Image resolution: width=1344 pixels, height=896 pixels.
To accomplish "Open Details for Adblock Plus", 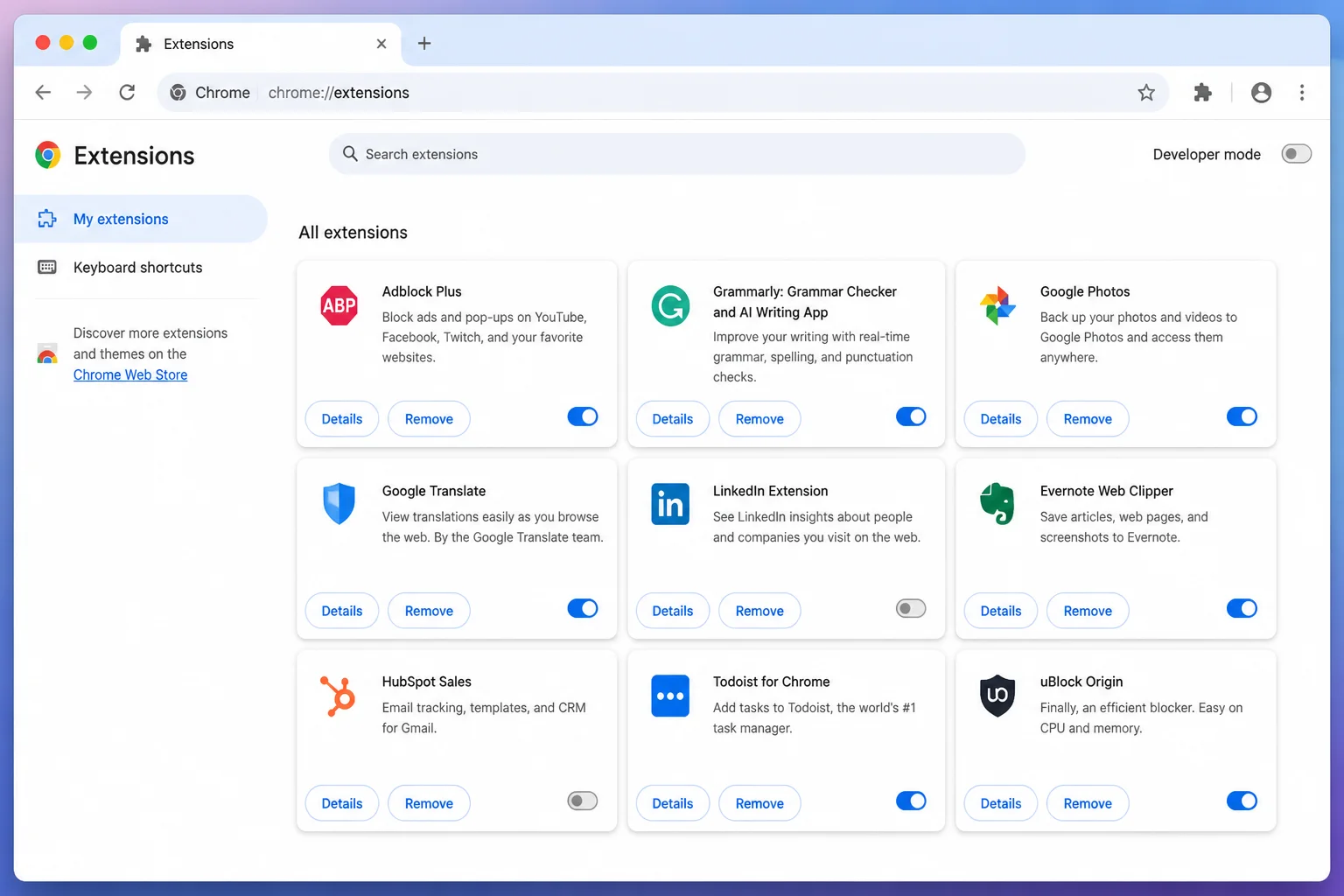I will point(342,419).
